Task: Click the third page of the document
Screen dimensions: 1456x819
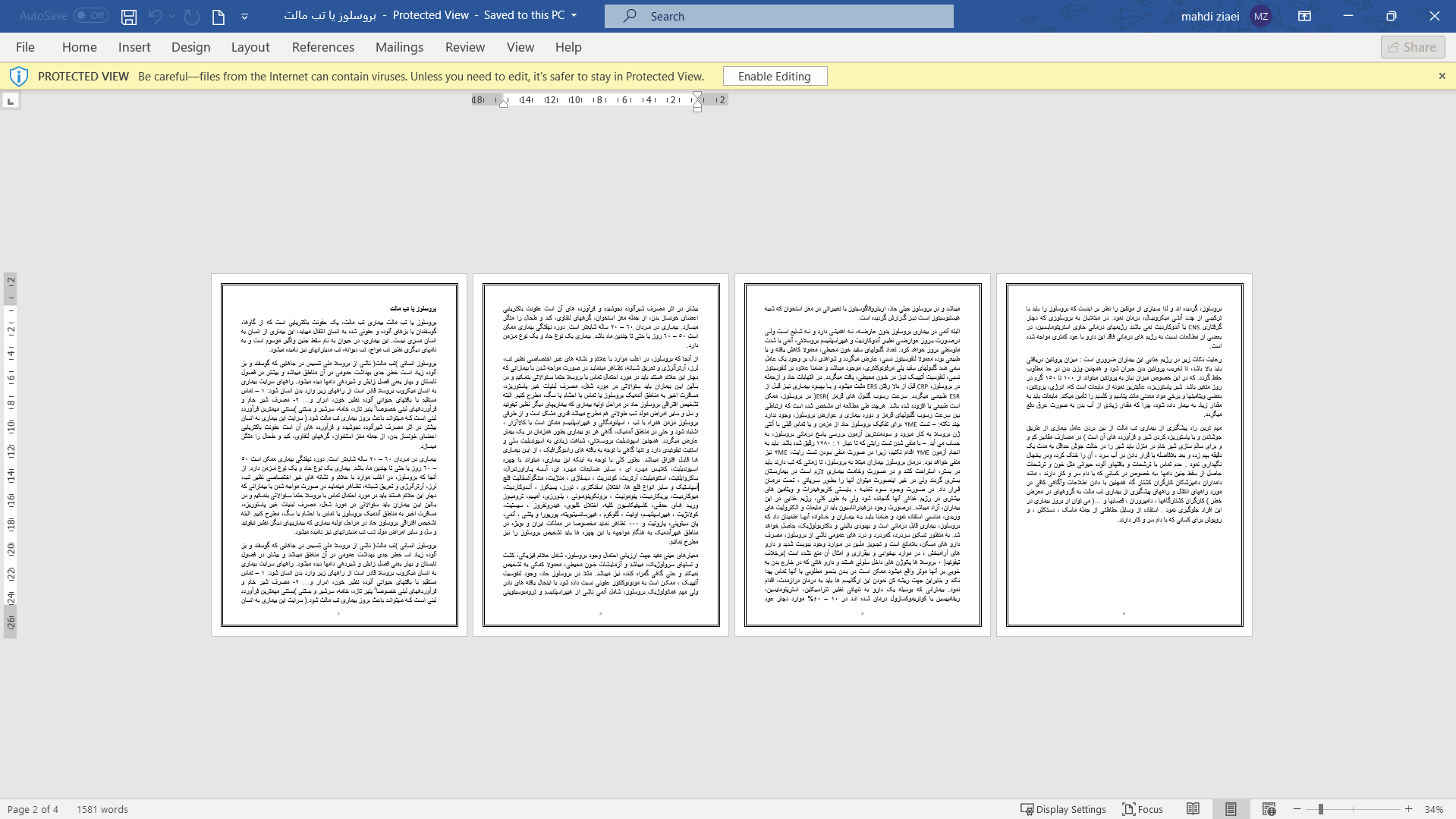Action: coord(863,455)
